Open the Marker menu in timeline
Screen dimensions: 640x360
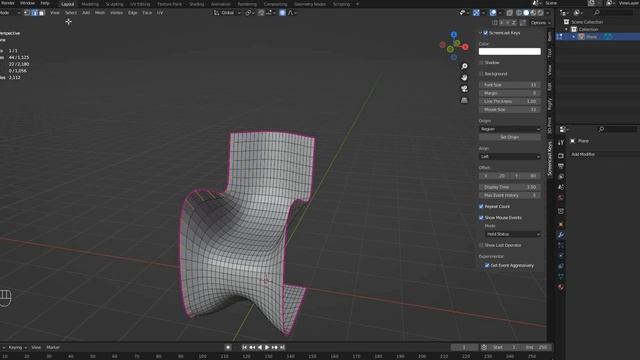(x=53, y=347)
